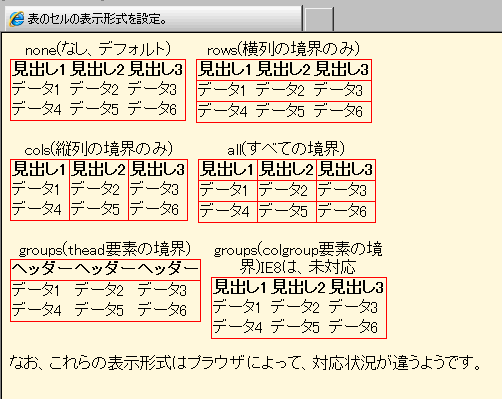Image resolution: width=502 pixels, height=399 pixels.
Task: Click the ヘッダー header row of the thead table
Action: click(105, 269)
